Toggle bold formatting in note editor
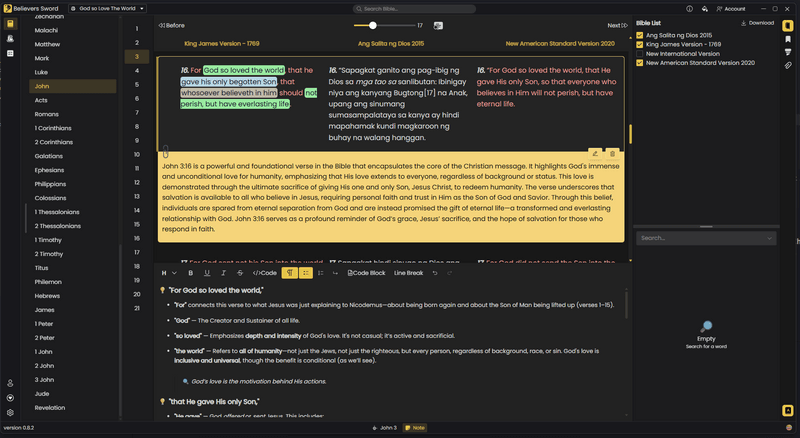Screen dimensions: 800x438 point(190,273)
